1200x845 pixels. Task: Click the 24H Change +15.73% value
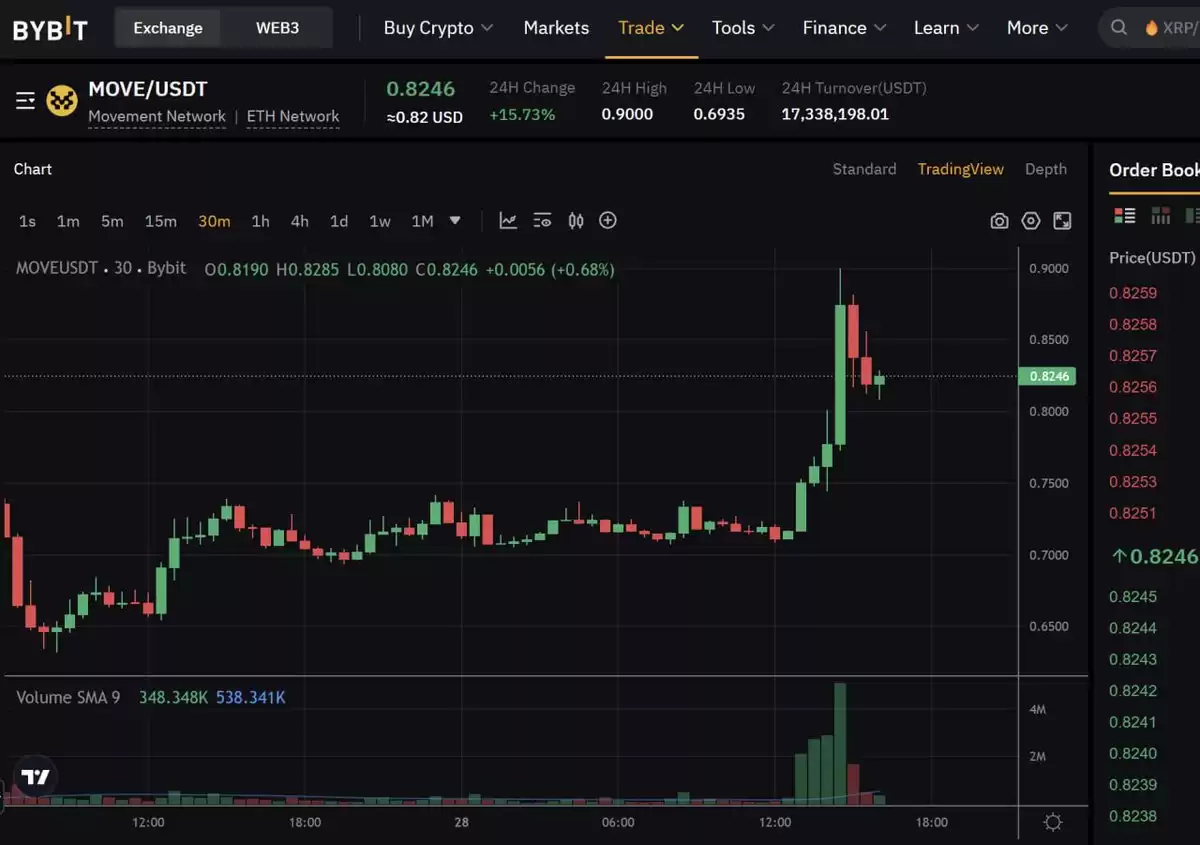pos(522,114)
